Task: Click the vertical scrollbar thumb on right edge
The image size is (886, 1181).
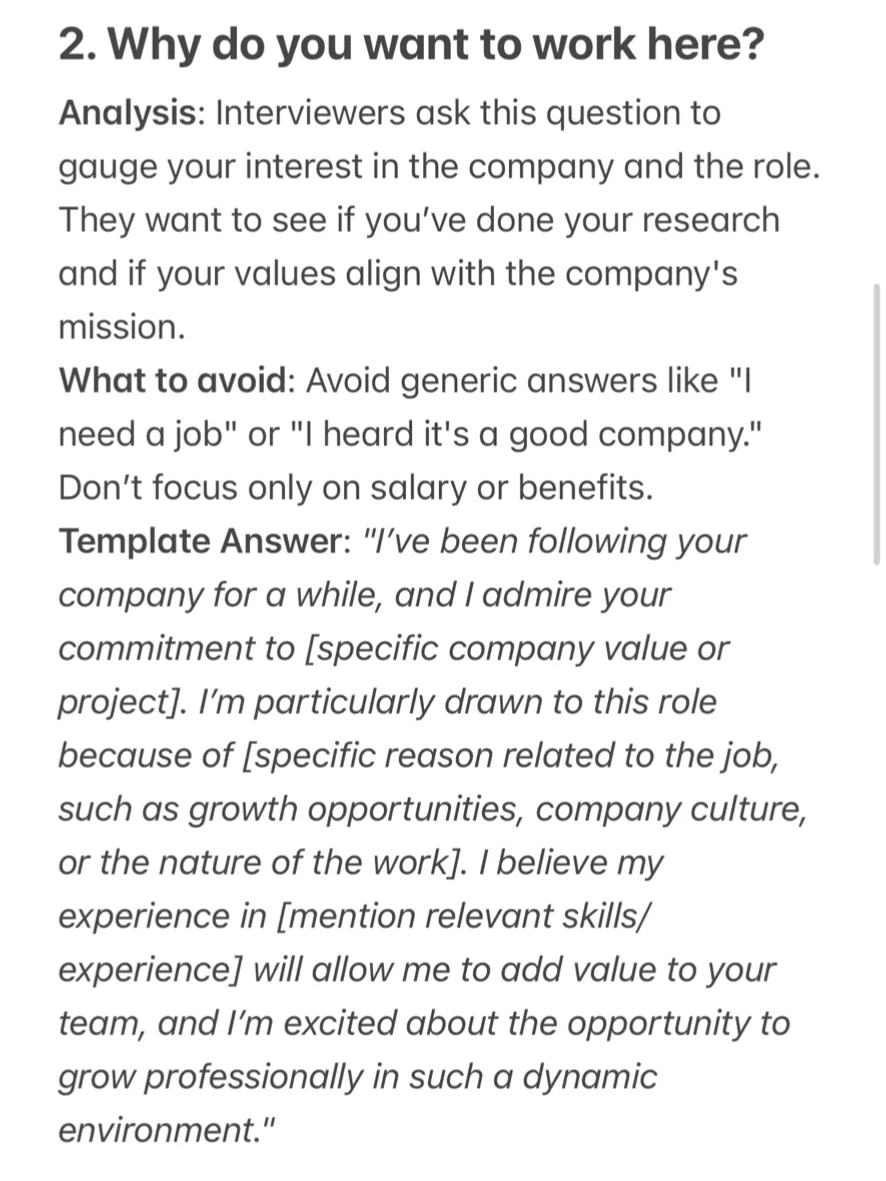Action: pyautogui.click(x=876, y=424)
